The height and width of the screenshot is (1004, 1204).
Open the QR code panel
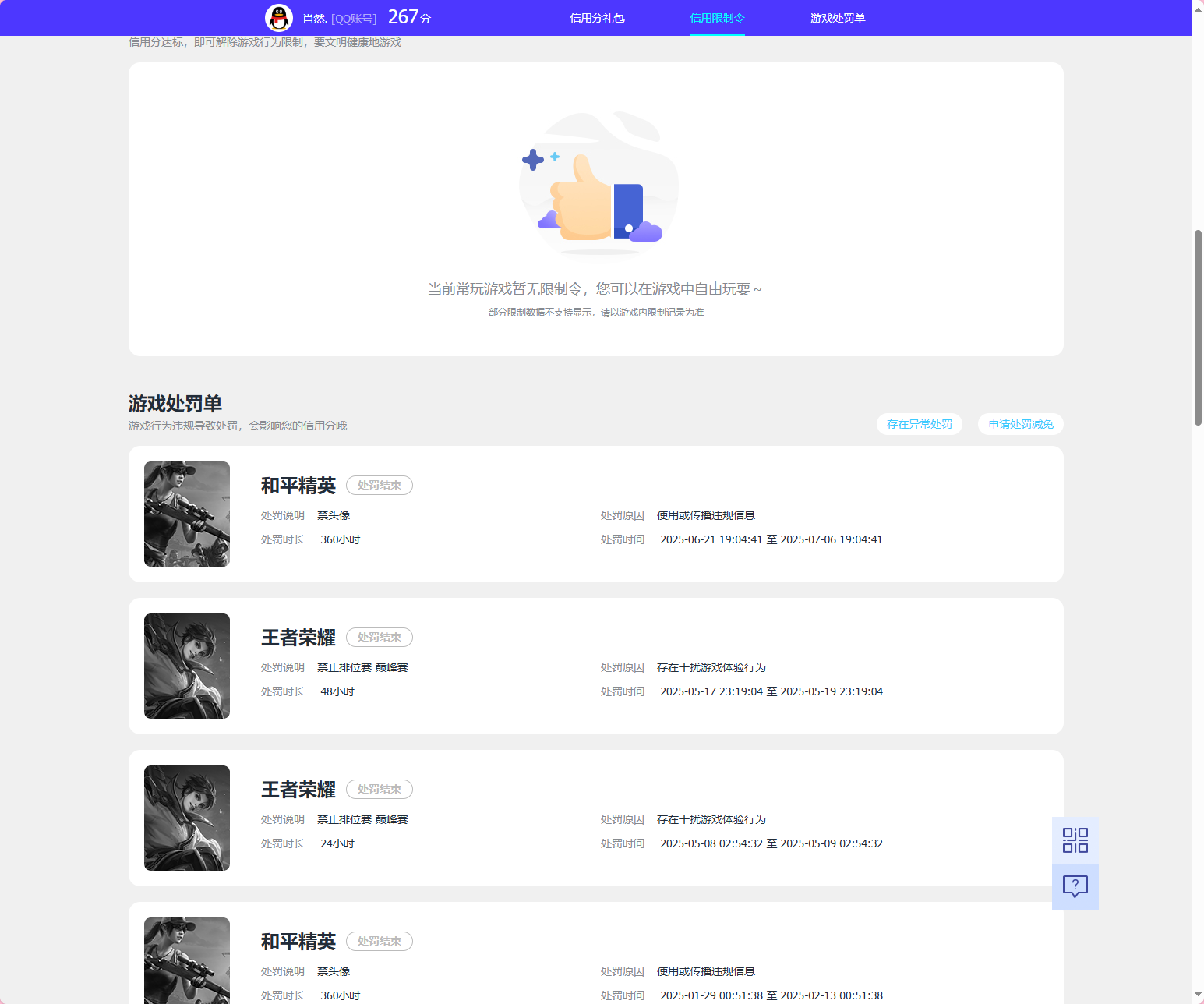[x=1075, y=840]
